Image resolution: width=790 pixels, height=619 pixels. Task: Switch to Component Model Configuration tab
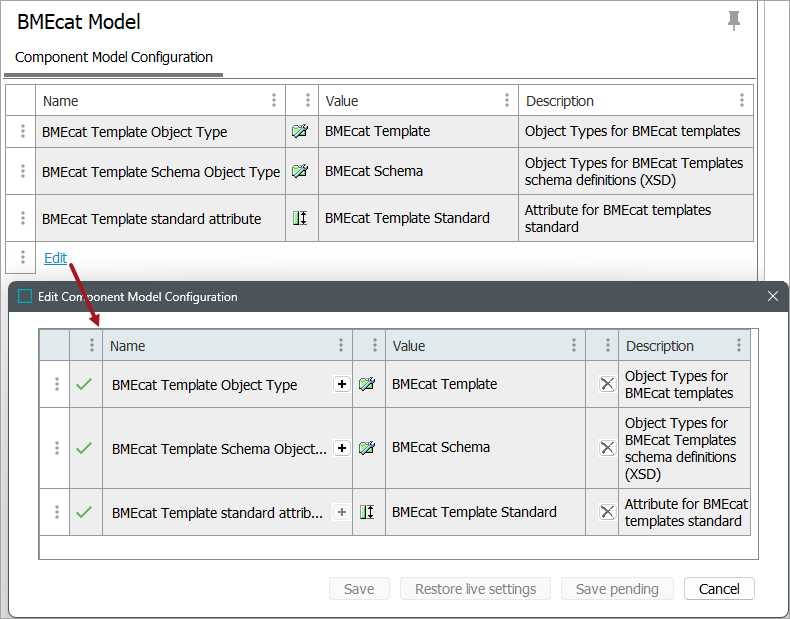coord(114,57)
